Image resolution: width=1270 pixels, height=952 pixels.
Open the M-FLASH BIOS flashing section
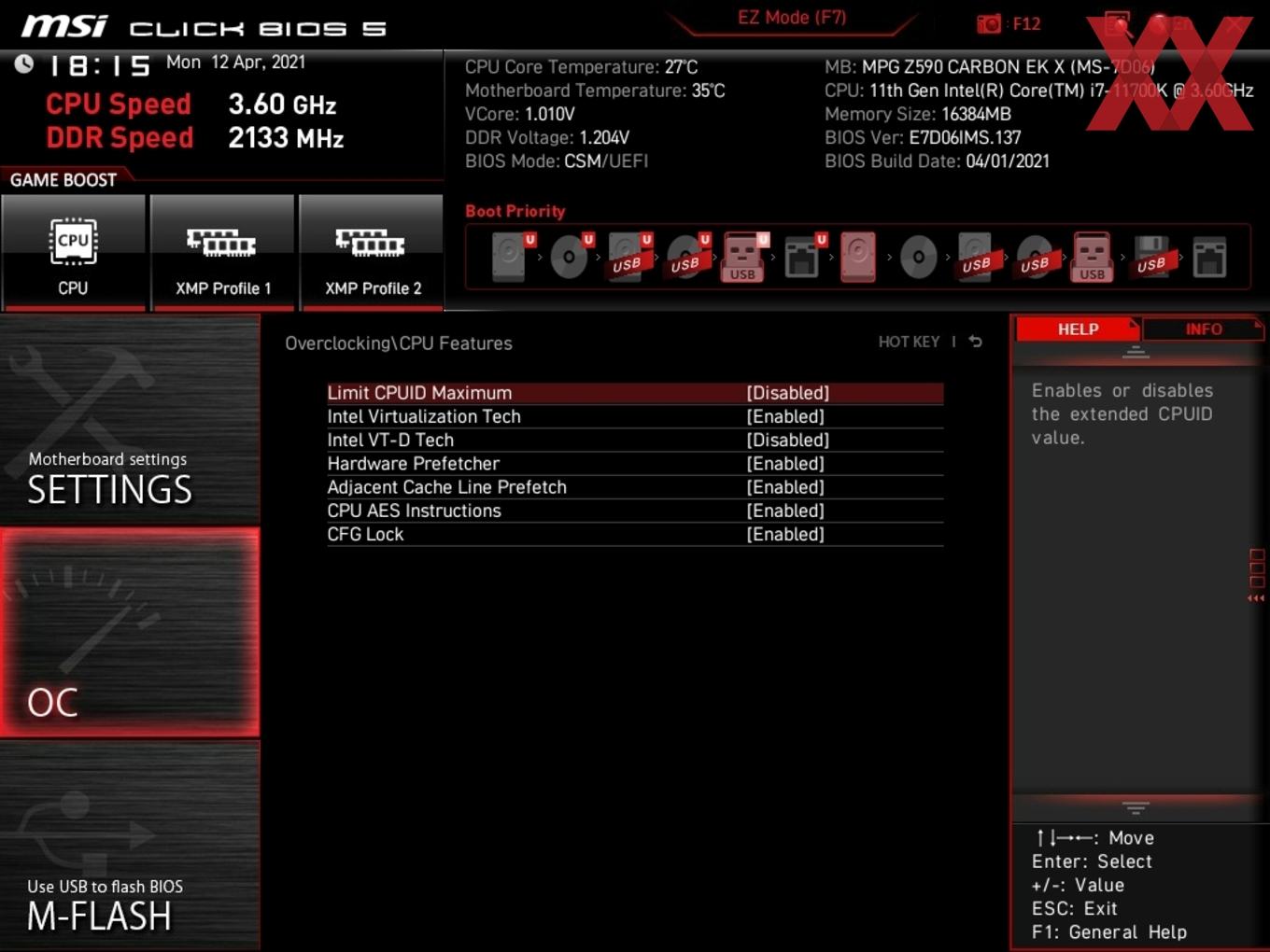pyautogui.click(x=130, y=846)
